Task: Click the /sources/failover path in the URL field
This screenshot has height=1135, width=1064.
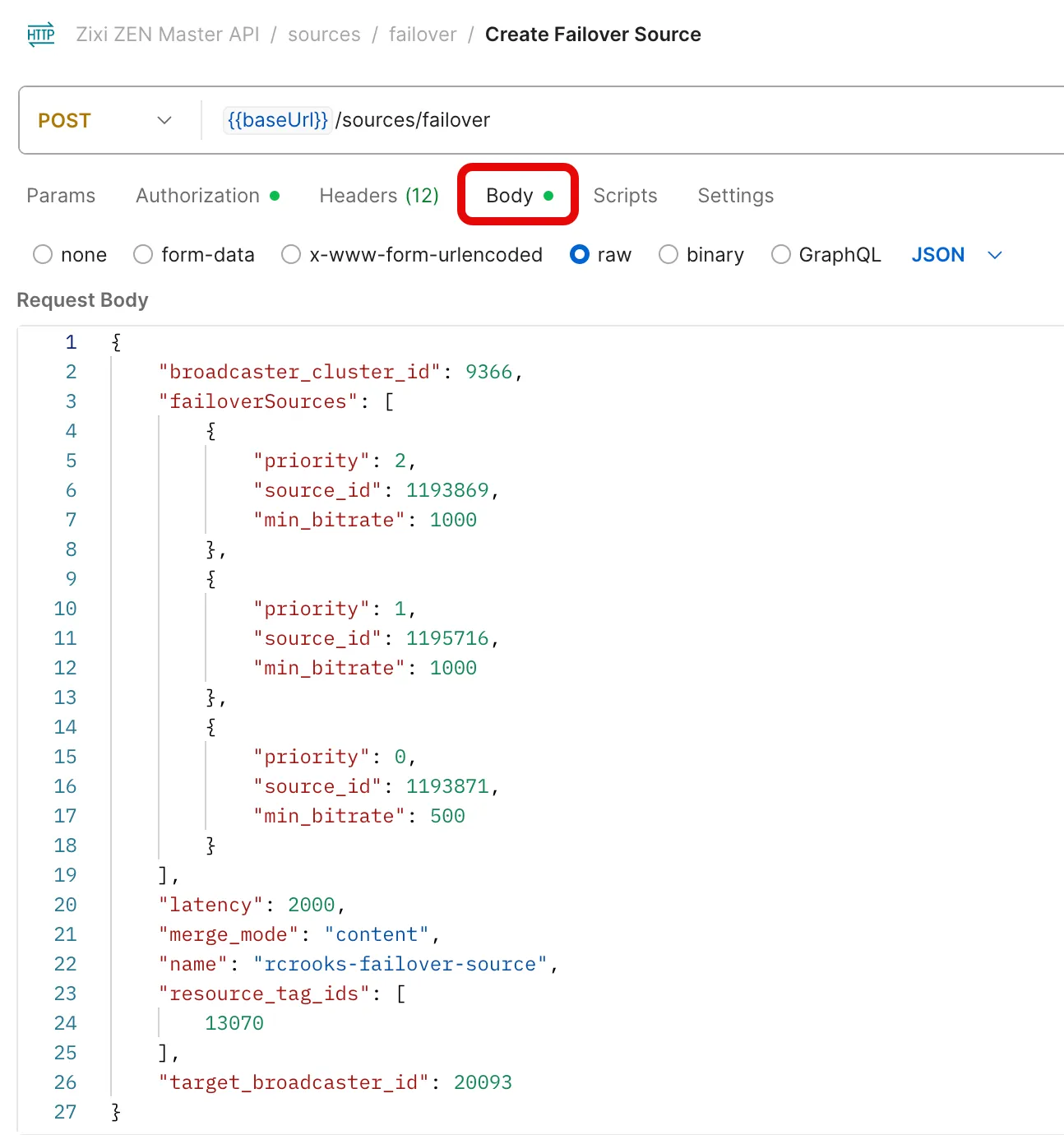Action: tap(413, 120)
